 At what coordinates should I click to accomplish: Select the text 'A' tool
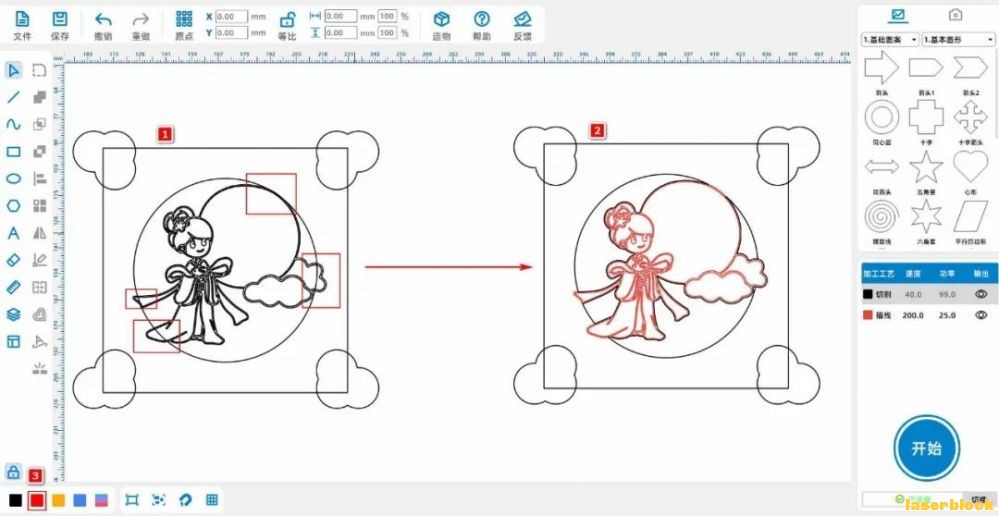pyautogui.click(x=13, y=233)
